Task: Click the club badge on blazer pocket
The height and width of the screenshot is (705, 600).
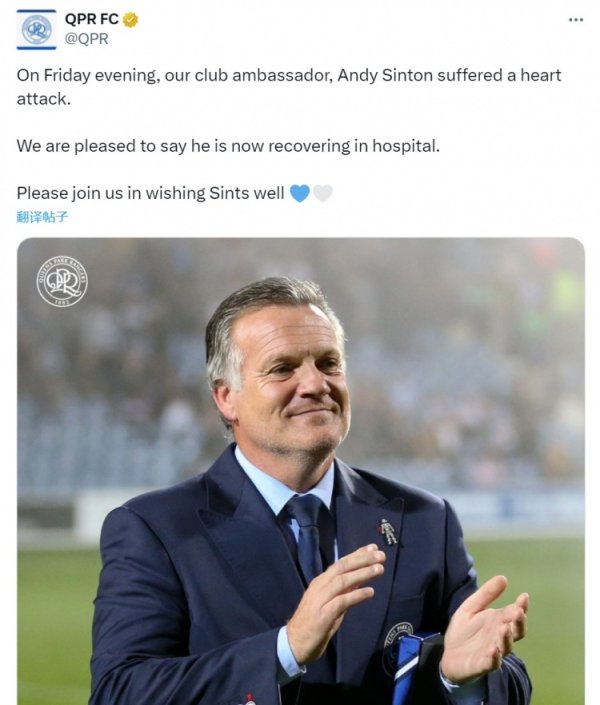Action: pyautogui.click(x=397, y=643)
